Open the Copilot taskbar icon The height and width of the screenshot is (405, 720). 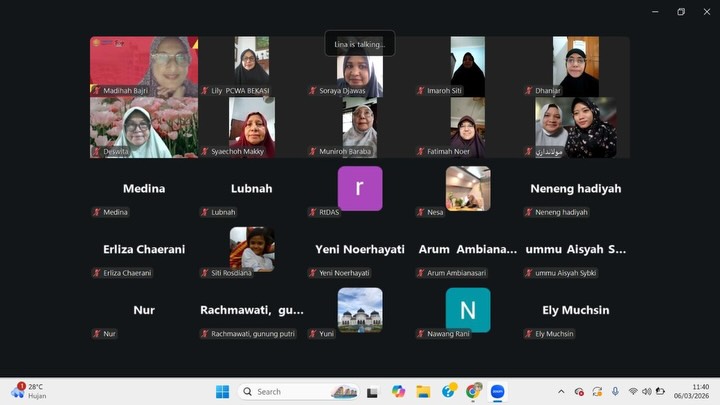pos(398,391)
